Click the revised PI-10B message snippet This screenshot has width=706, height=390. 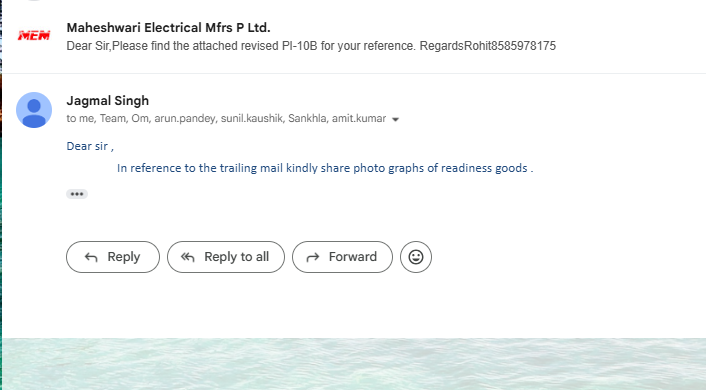(x=311, y=46)
